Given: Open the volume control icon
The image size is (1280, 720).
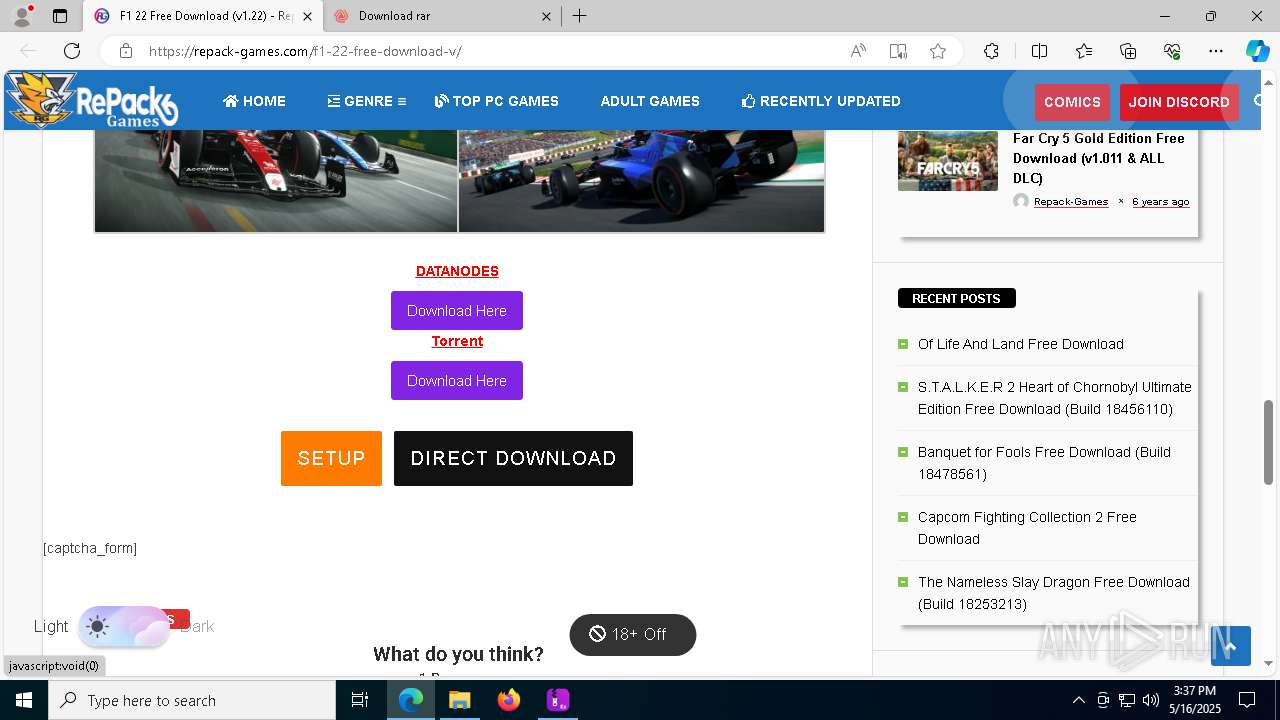Looking at the screenshot, I should click(1151, 700).
